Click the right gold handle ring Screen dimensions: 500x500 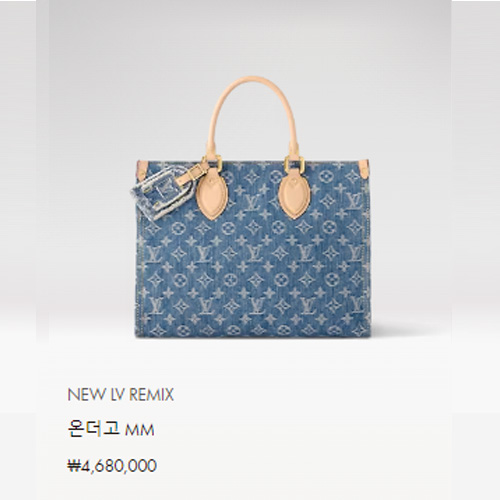tap(294, 164)
